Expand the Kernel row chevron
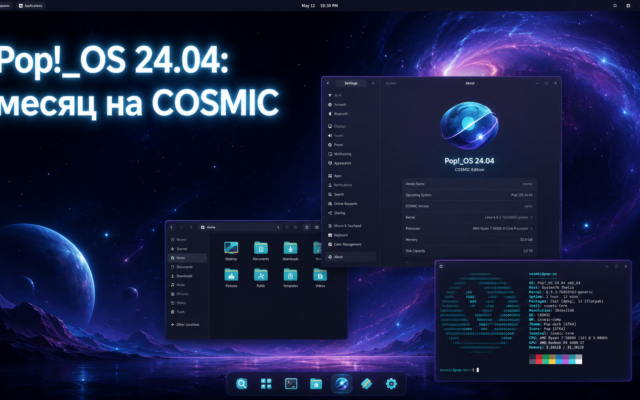This screenshot has width=640, height=400. pos(531,218)
